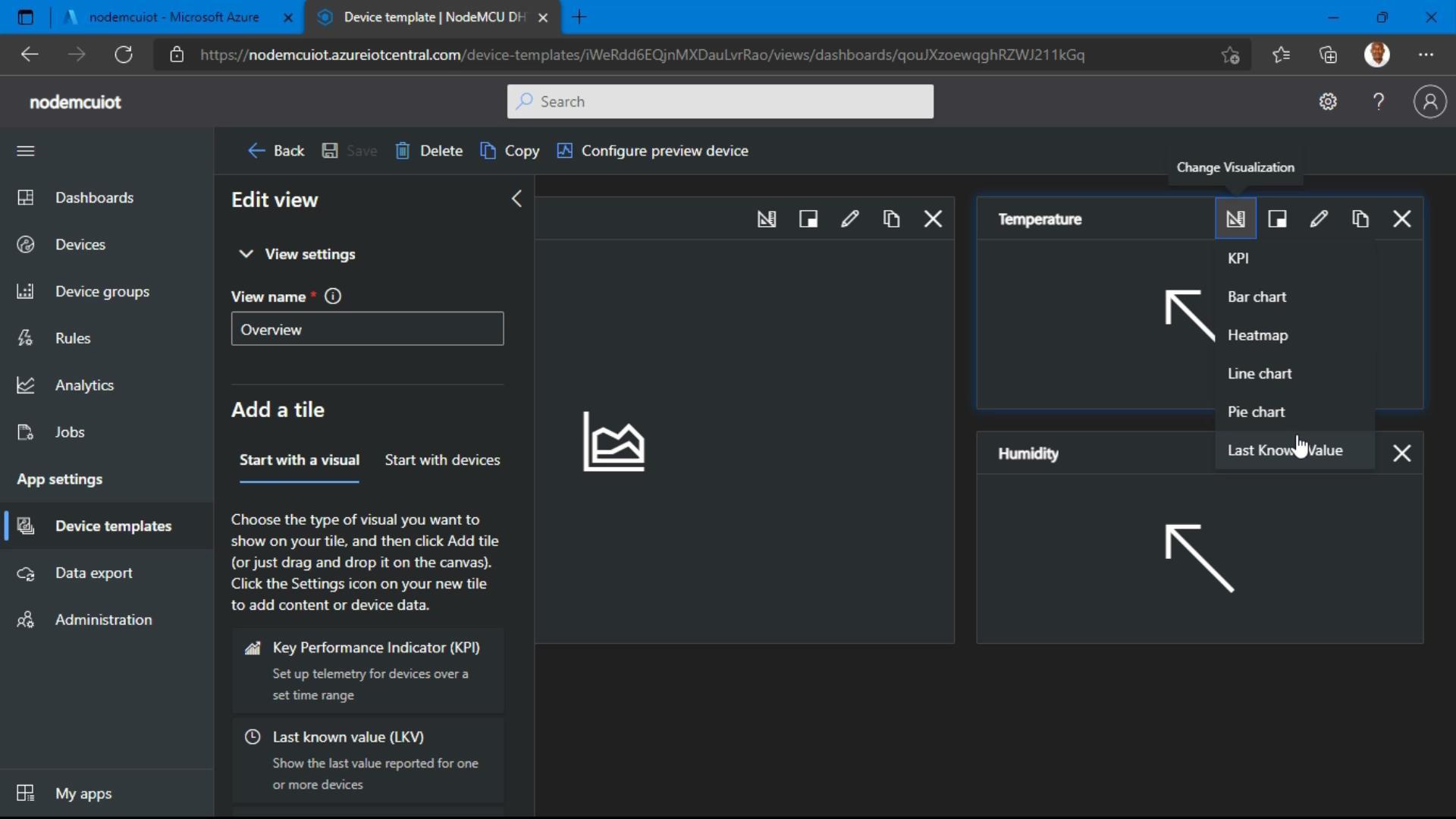The image size is (1456, 819).
Task: Select the Line chart visualization option
Action: coord(1260,372)
